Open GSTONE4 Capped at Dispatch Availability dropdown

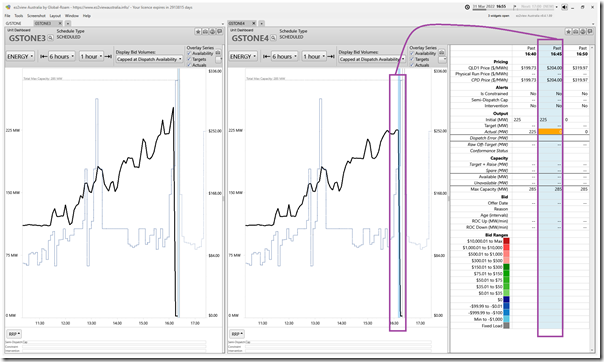click(x=372, y=59)
